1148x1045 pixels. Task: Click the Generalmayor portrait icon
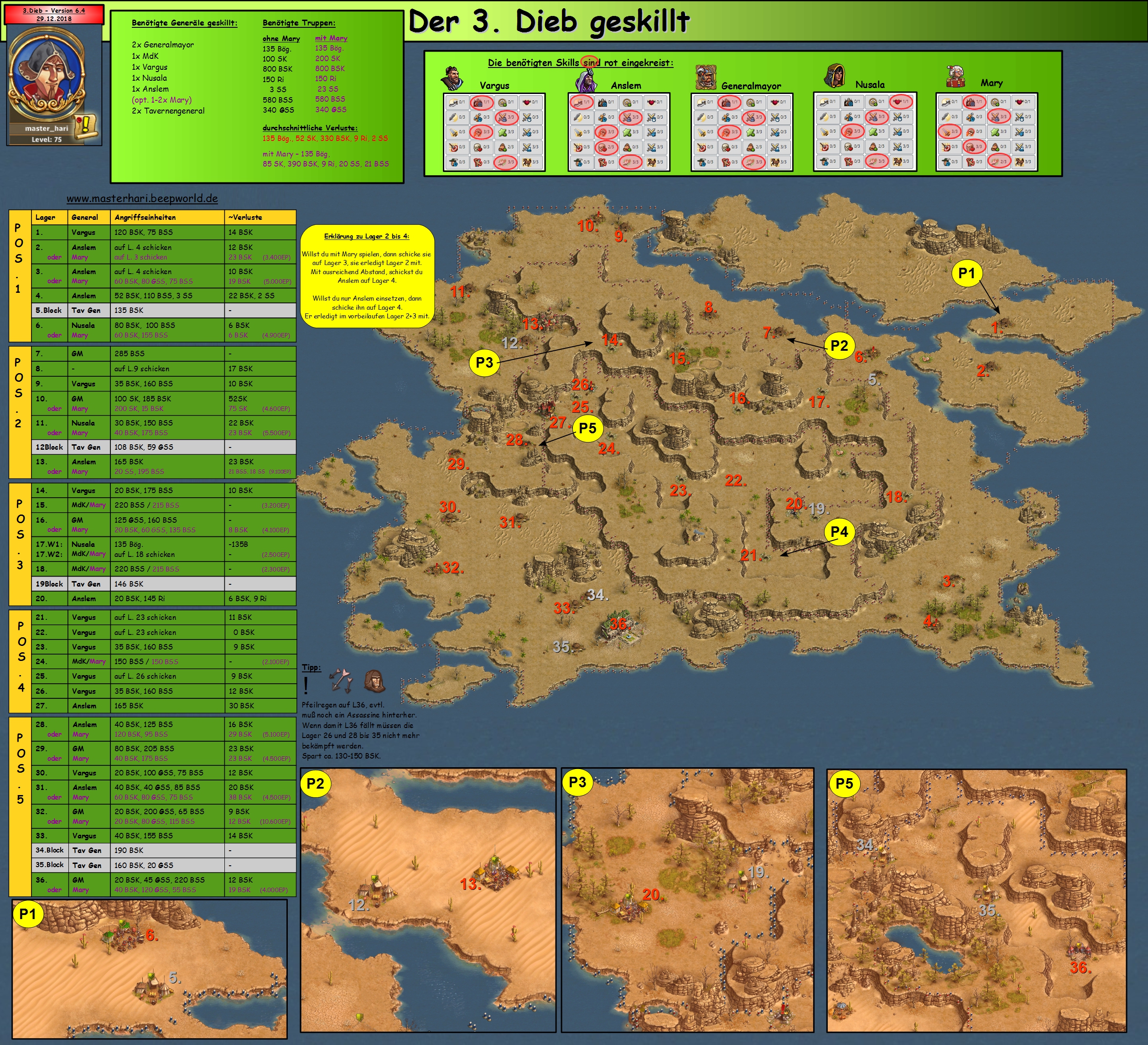[x=706, y=78]
